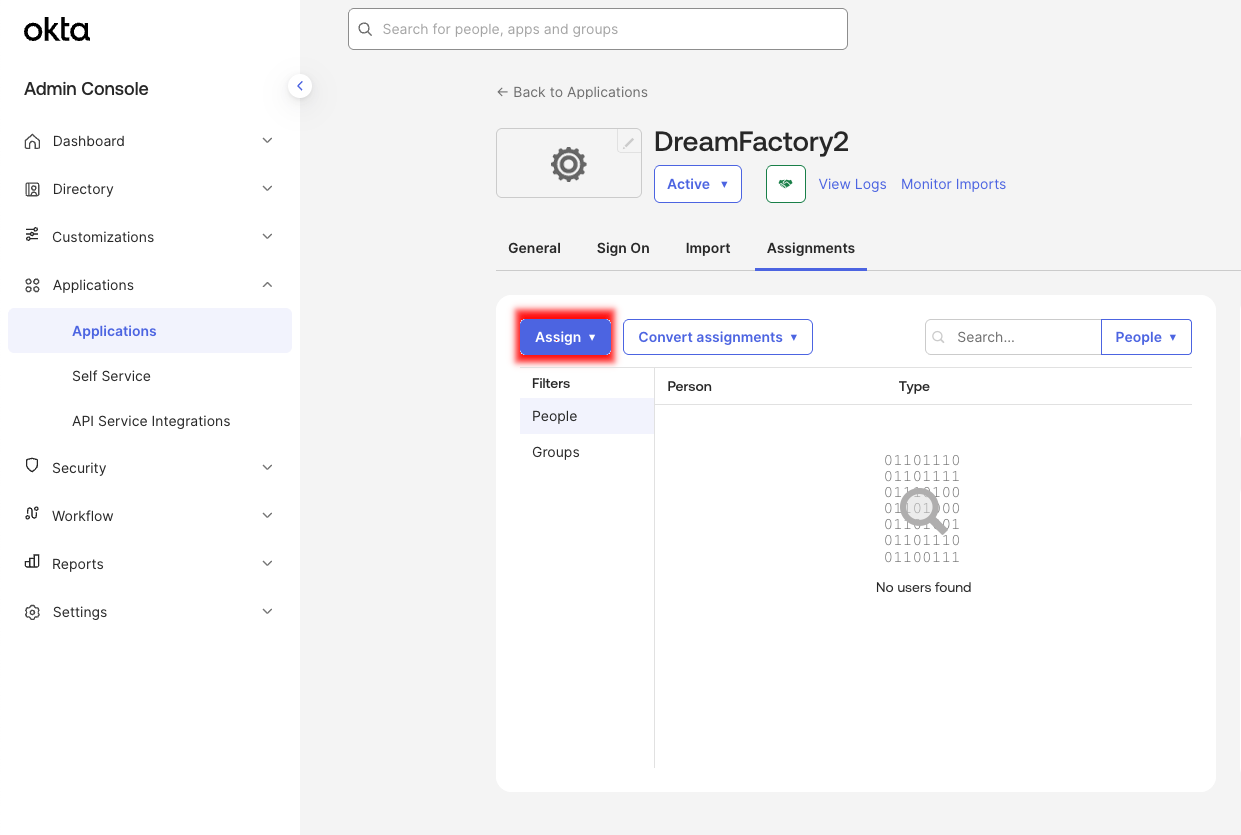Open Customizations from the sidebar icon
This screenshot has width=1241, height=835.
click(31, 237)
